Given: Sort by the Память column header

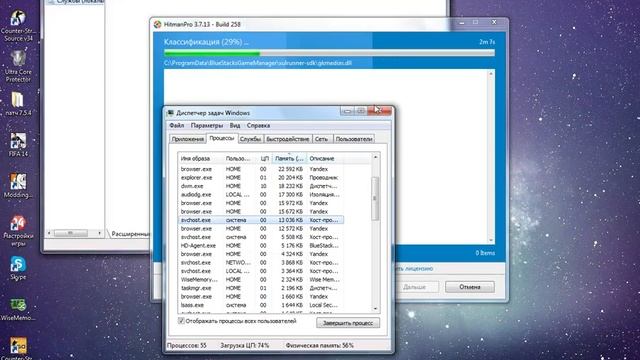Looking at the screenshot, I should coord(289,158).
